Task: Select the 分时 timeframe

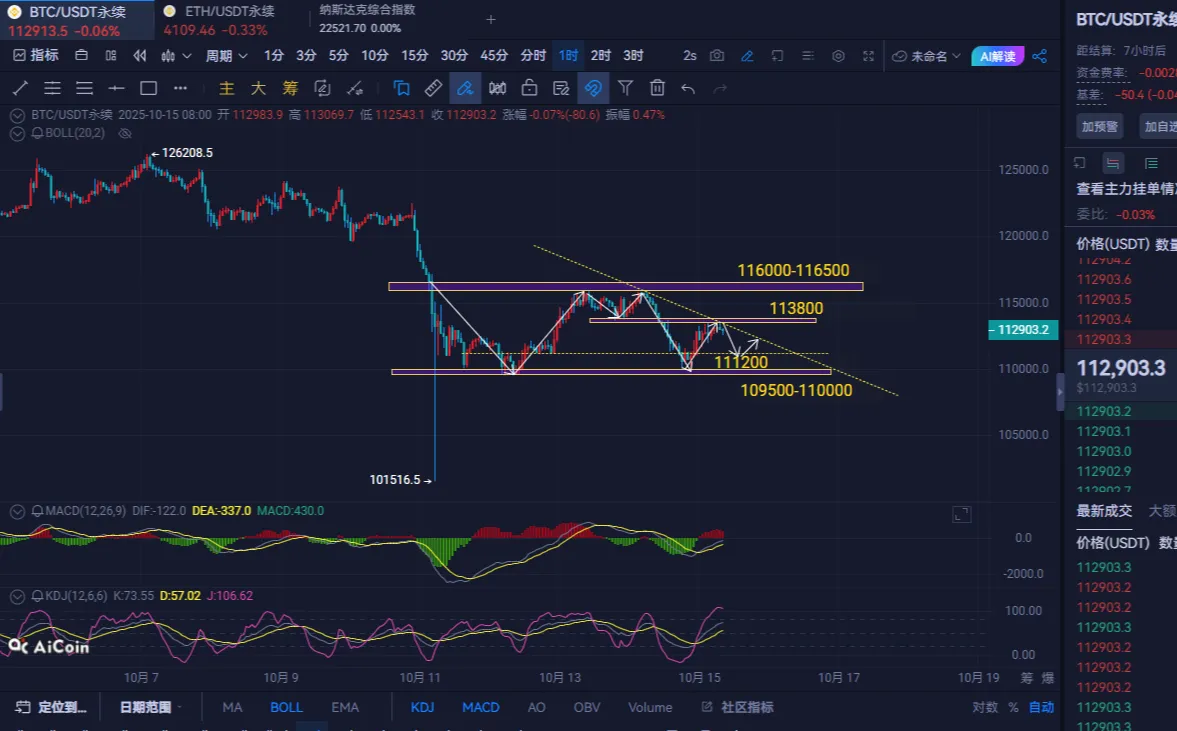Action: coord(533,56)
